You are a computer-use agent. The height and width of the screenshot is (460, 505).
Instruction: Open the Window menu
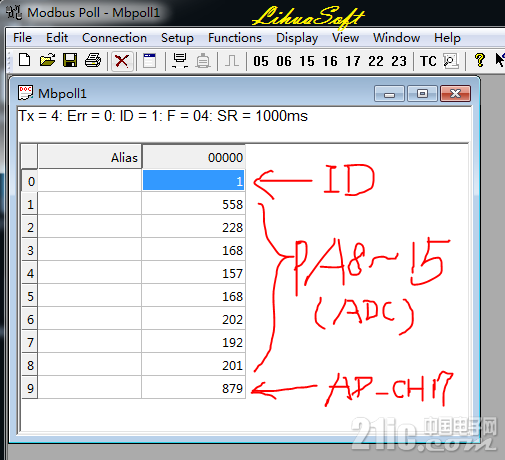(x=396, y=38)
